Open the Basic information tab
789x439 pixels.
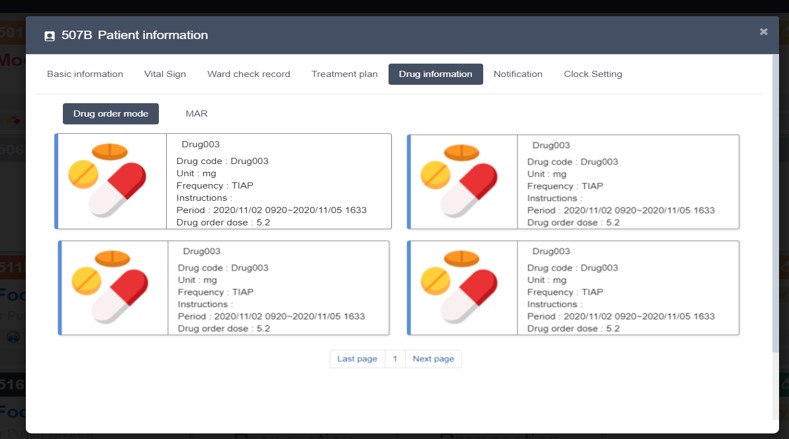[x=85, y=74]
